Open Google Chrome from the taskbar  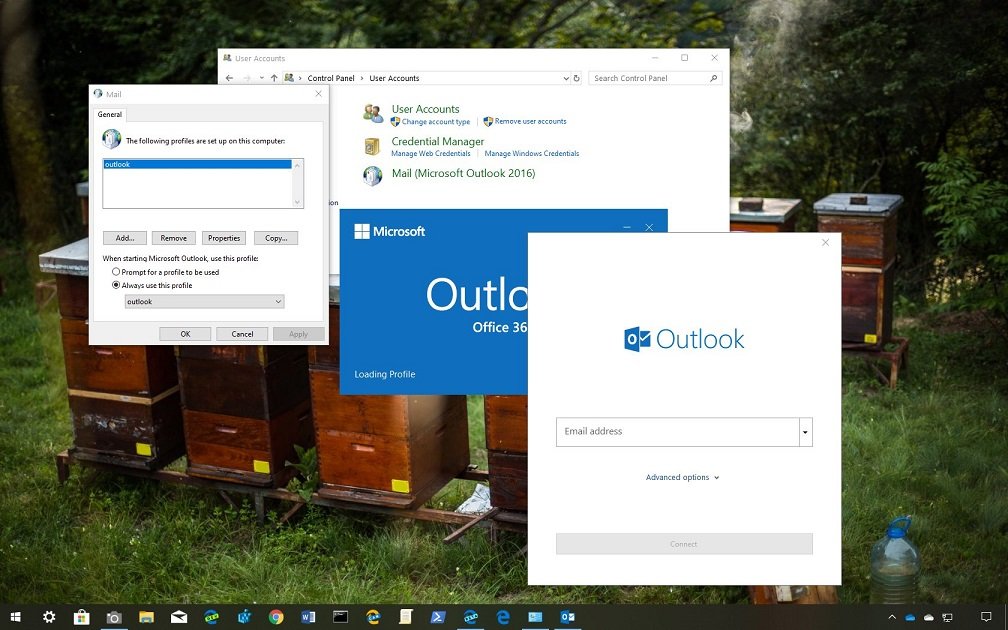276,617
